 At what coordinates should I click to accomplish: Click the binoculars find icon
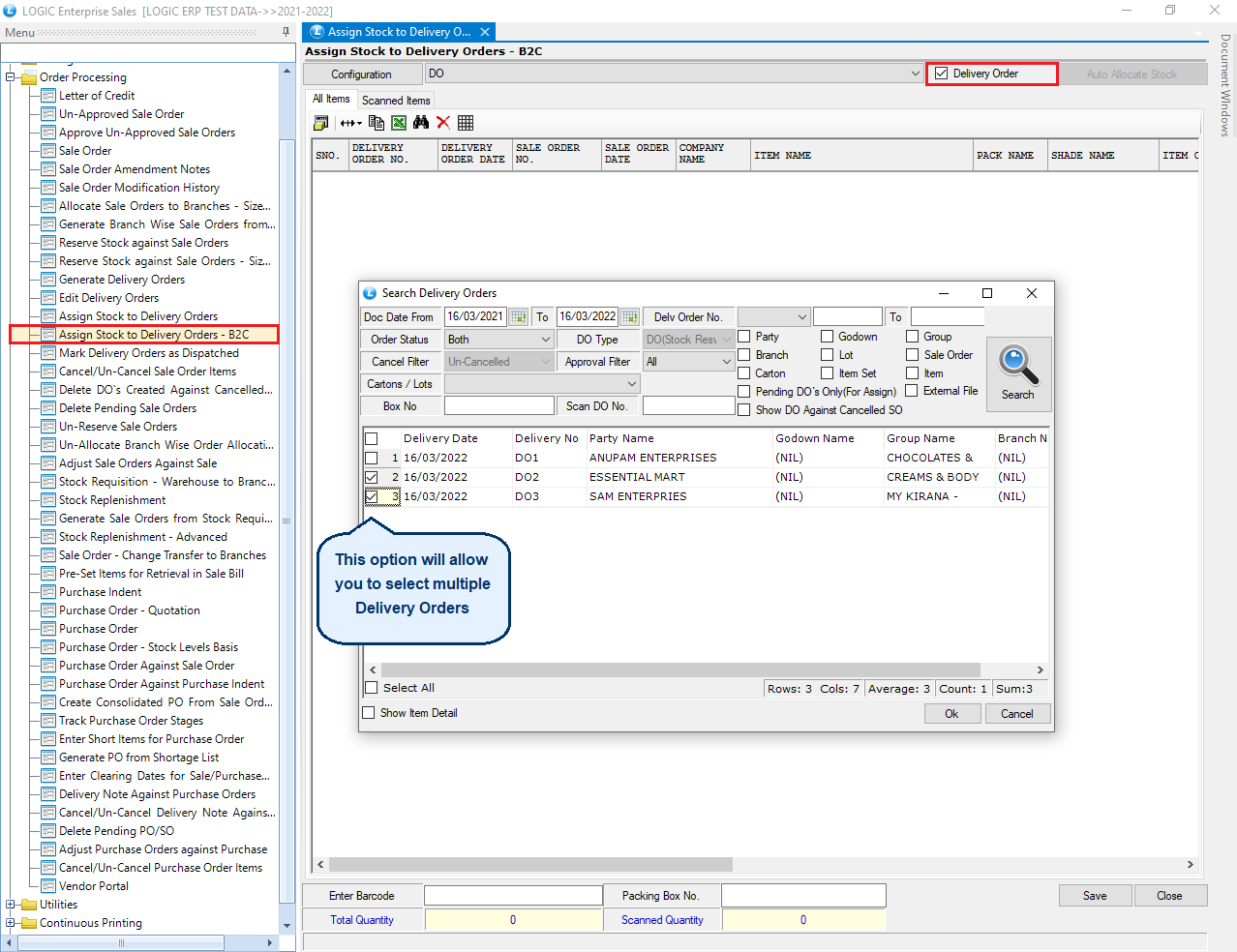pos(421,123)
